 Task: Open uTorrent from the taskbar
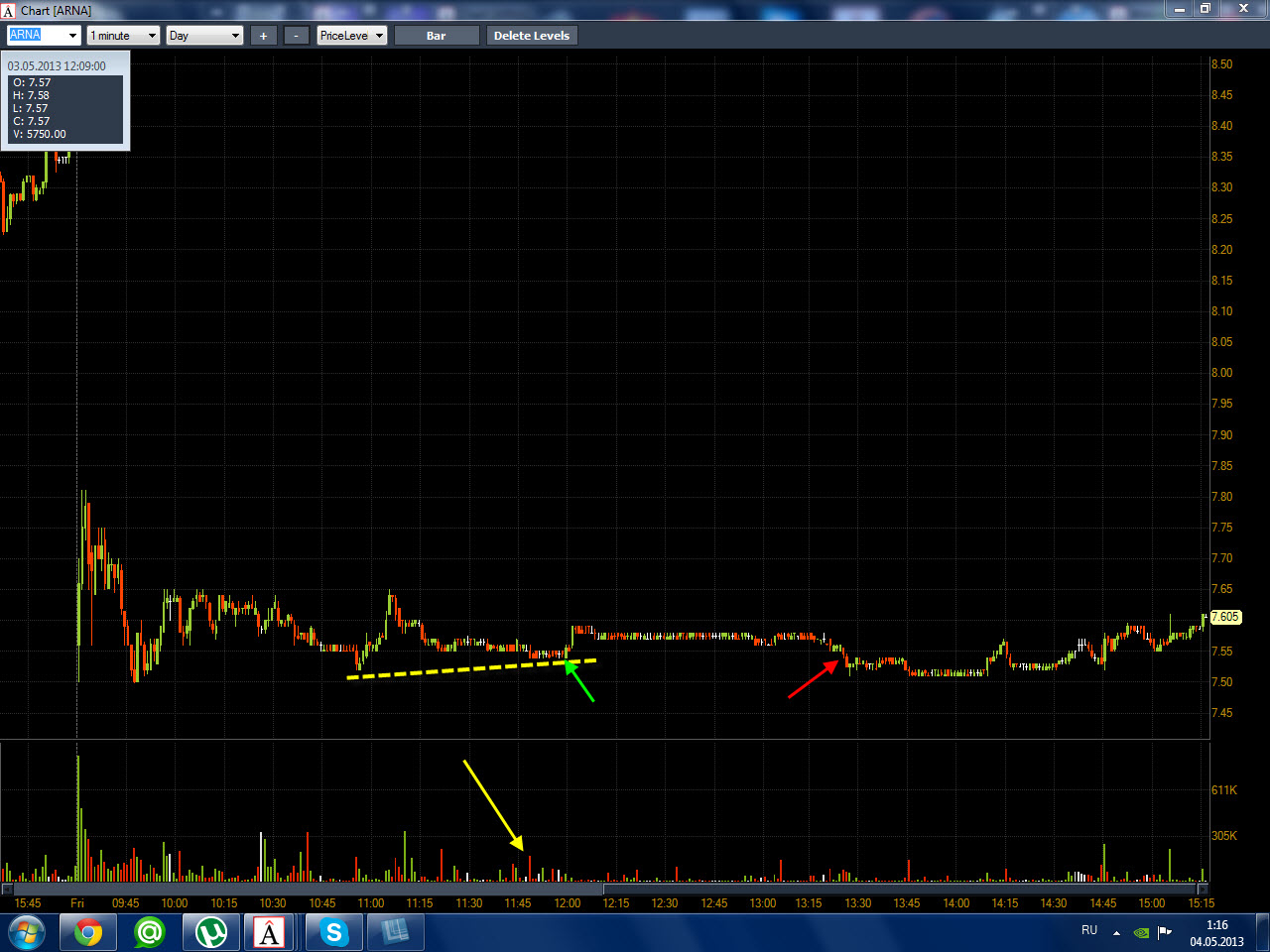211,933
